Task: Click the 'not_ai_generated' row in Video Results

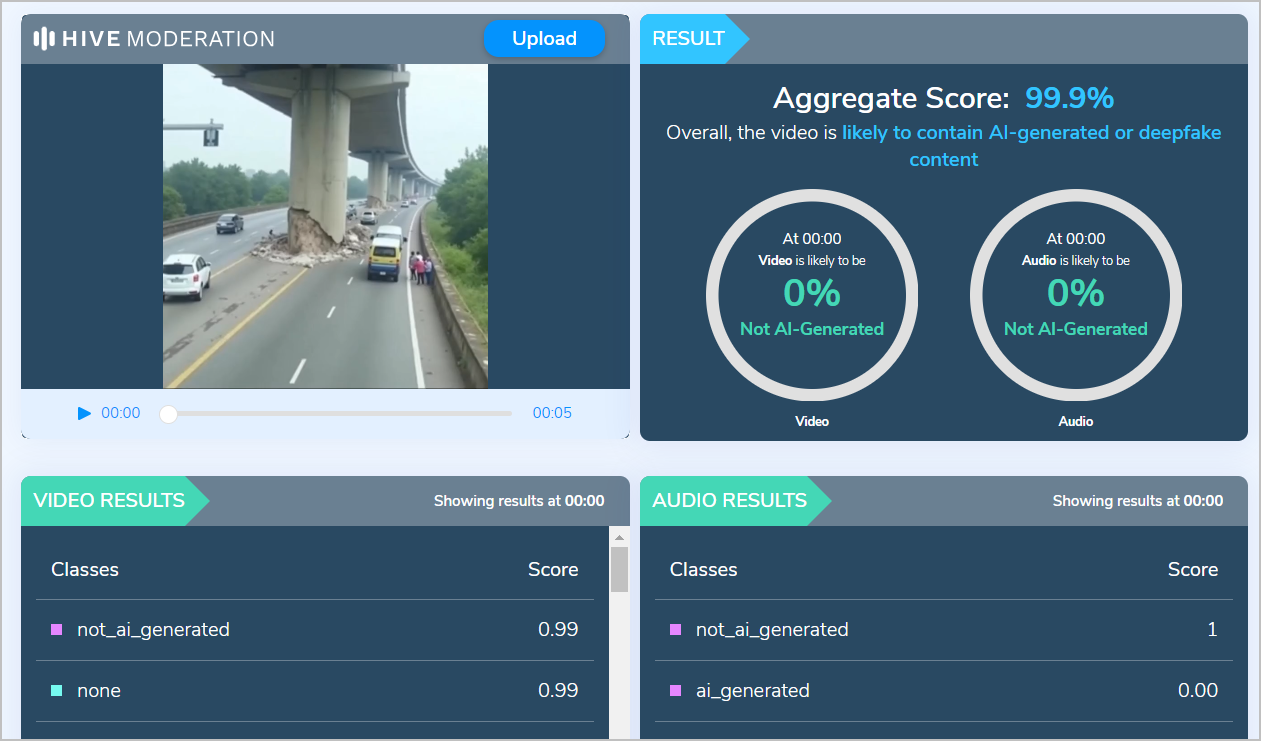Action: coord(315,630)
